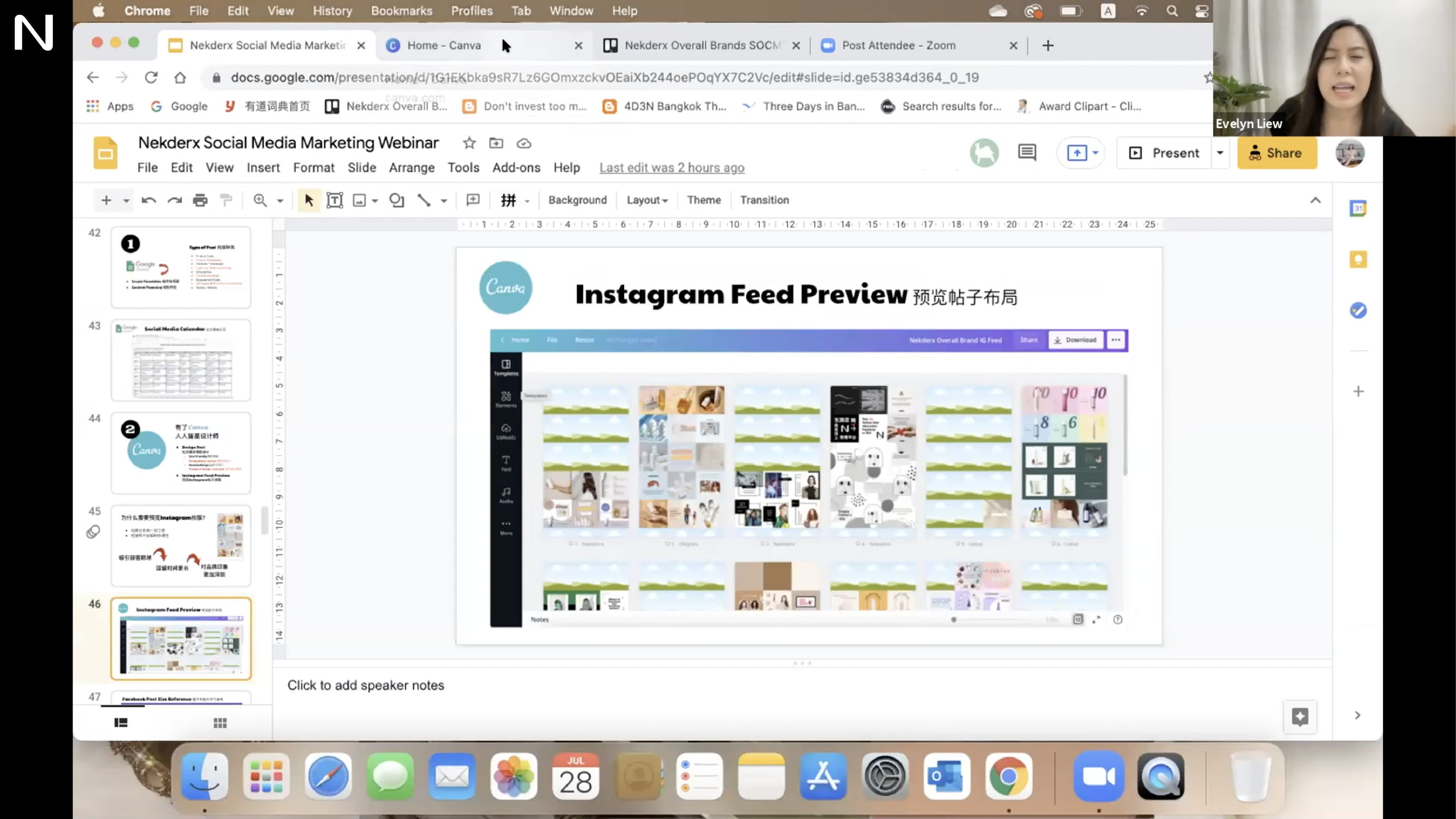
Task: Open the Slide menu
Action: (x=362, y=168)
